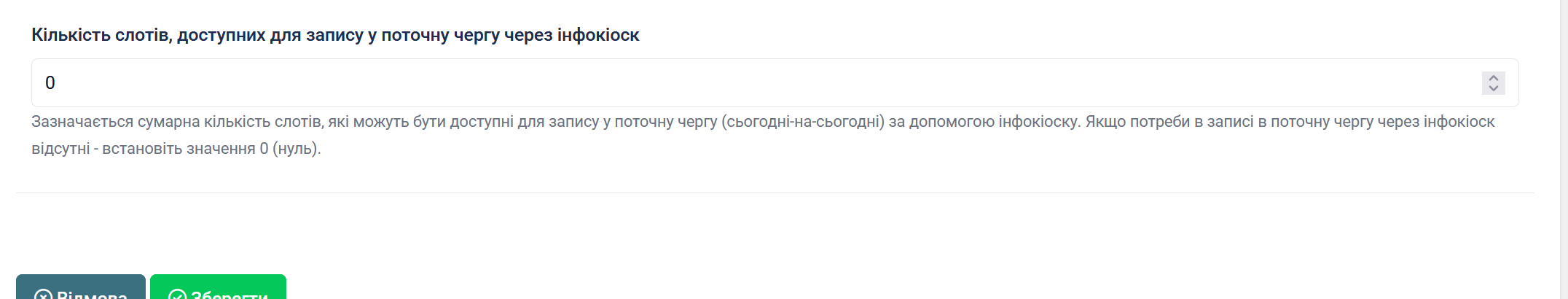Image resolution: width=1568 pixels, height=299 pixels.
Task: Click the stepper down arrow to decrease slots
Action: (1493, 88)
